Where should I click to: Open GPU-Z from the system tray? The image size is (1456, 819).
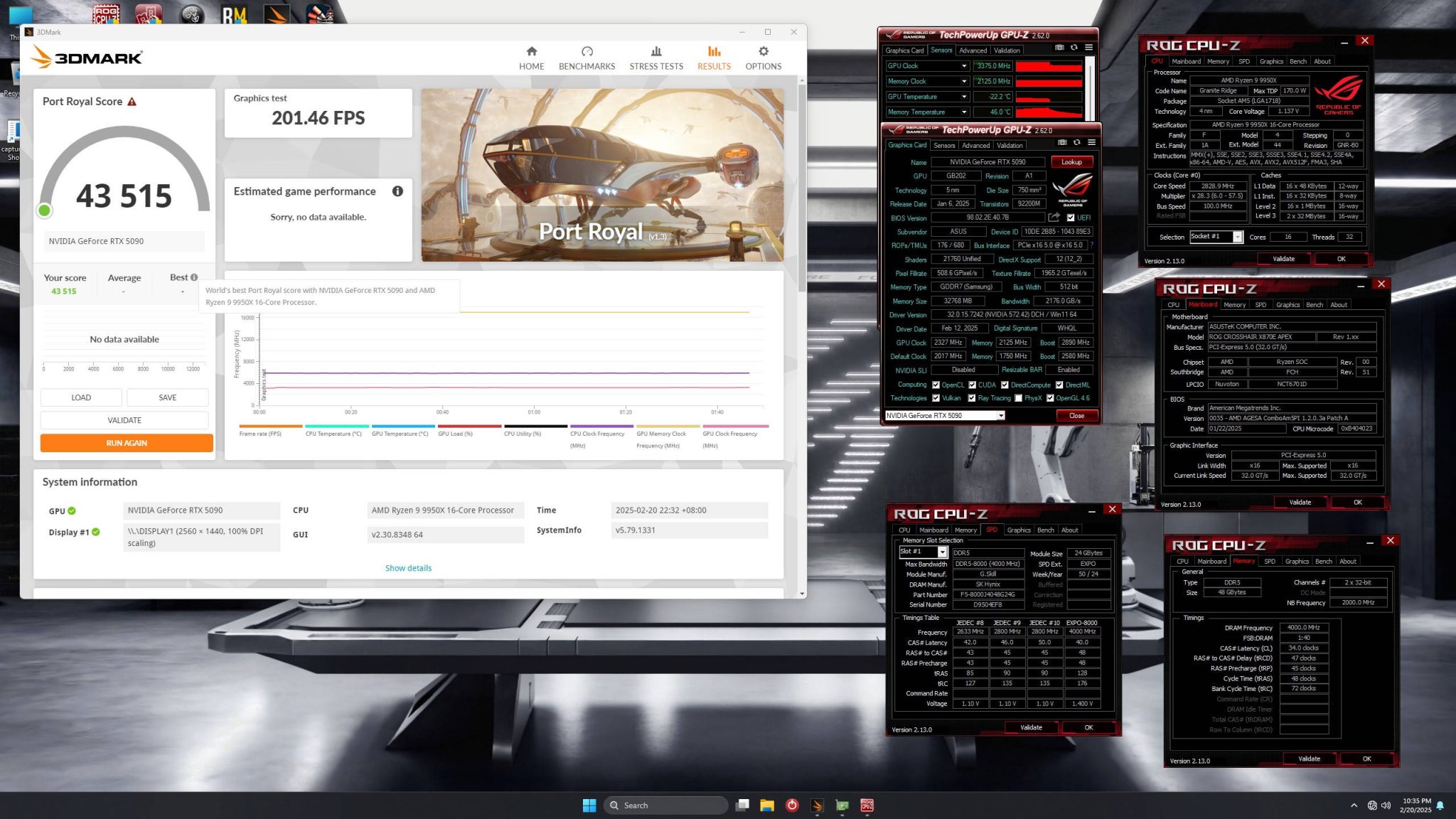(843, 805)
